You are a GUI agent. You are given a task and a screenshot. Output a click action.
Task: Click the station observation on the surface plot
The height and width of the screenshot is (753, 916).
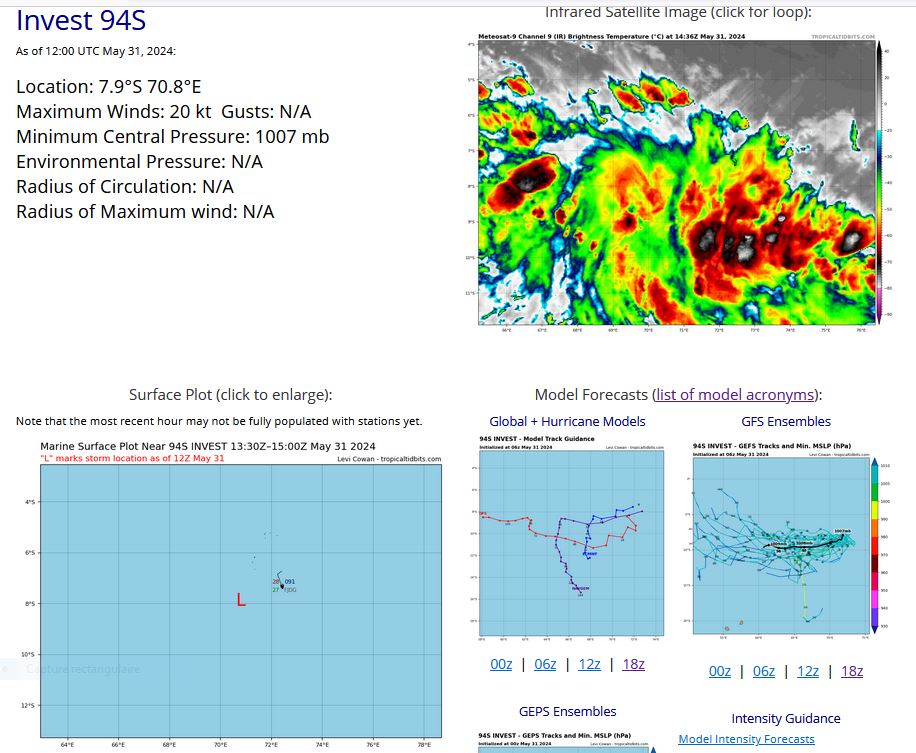click(x=283, y=586)
